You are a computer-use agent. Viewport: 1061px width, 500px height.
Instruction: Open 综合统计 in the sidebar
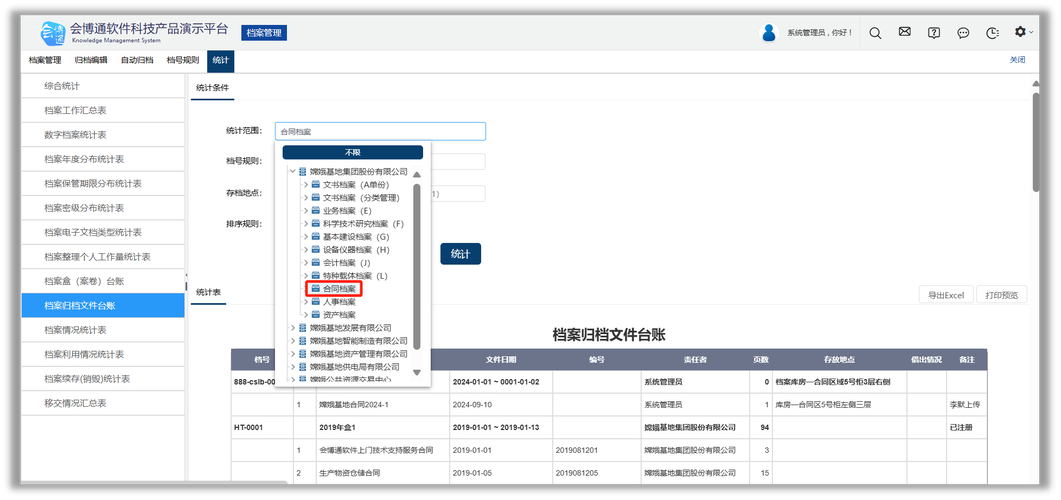click(103, 86)
